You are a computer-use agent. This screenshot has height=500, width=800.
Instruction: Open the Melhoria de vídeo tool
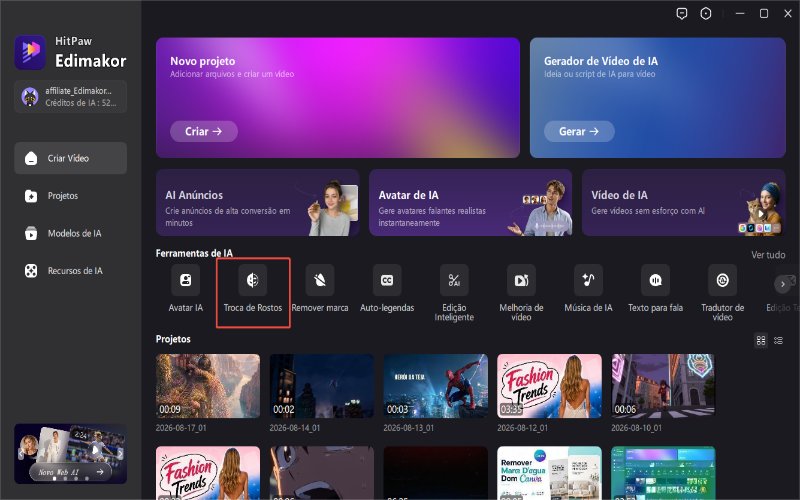click(x=521, y=293)
